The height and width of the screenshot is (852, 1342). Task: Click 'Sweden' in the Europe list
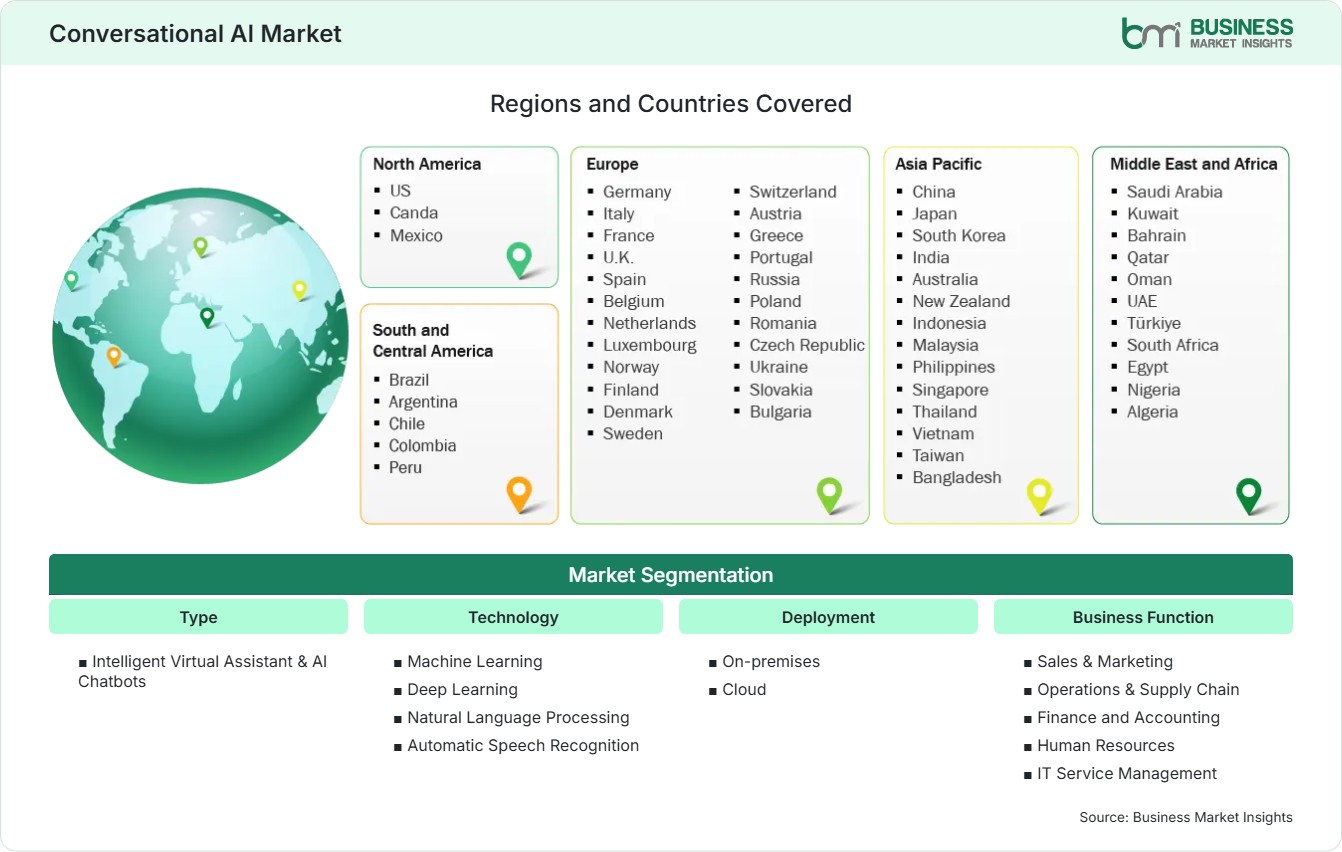[633, 434]
